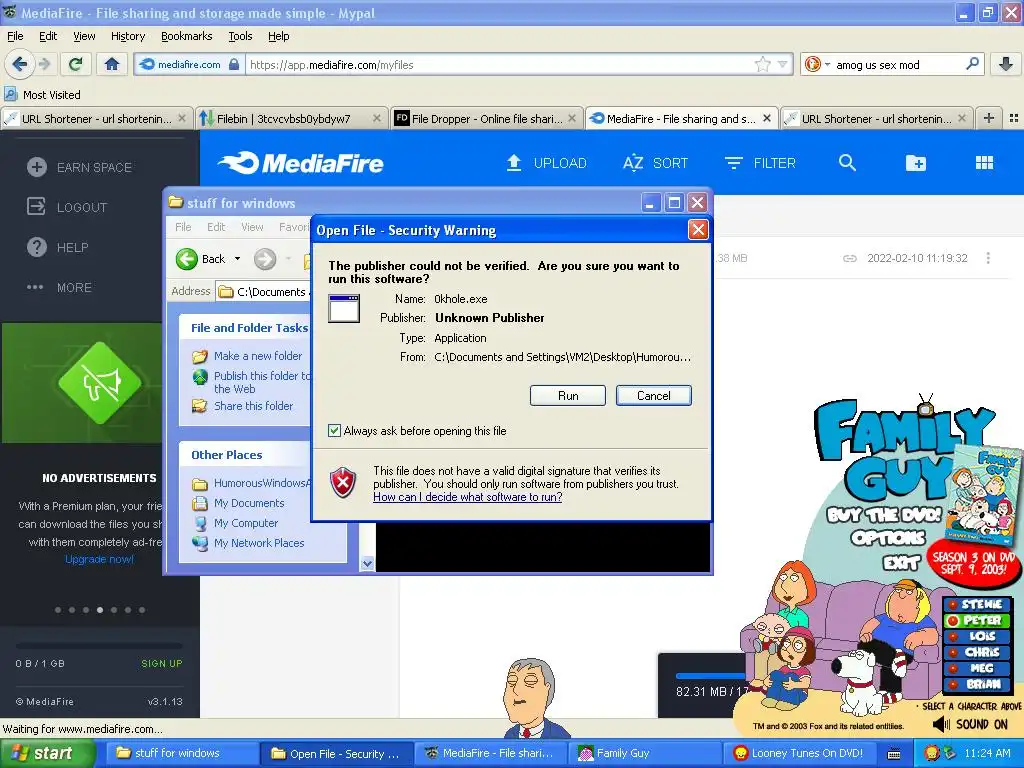Open the Tools menu
Screen dimensions: 1024x768
click(x=240, y=36)
